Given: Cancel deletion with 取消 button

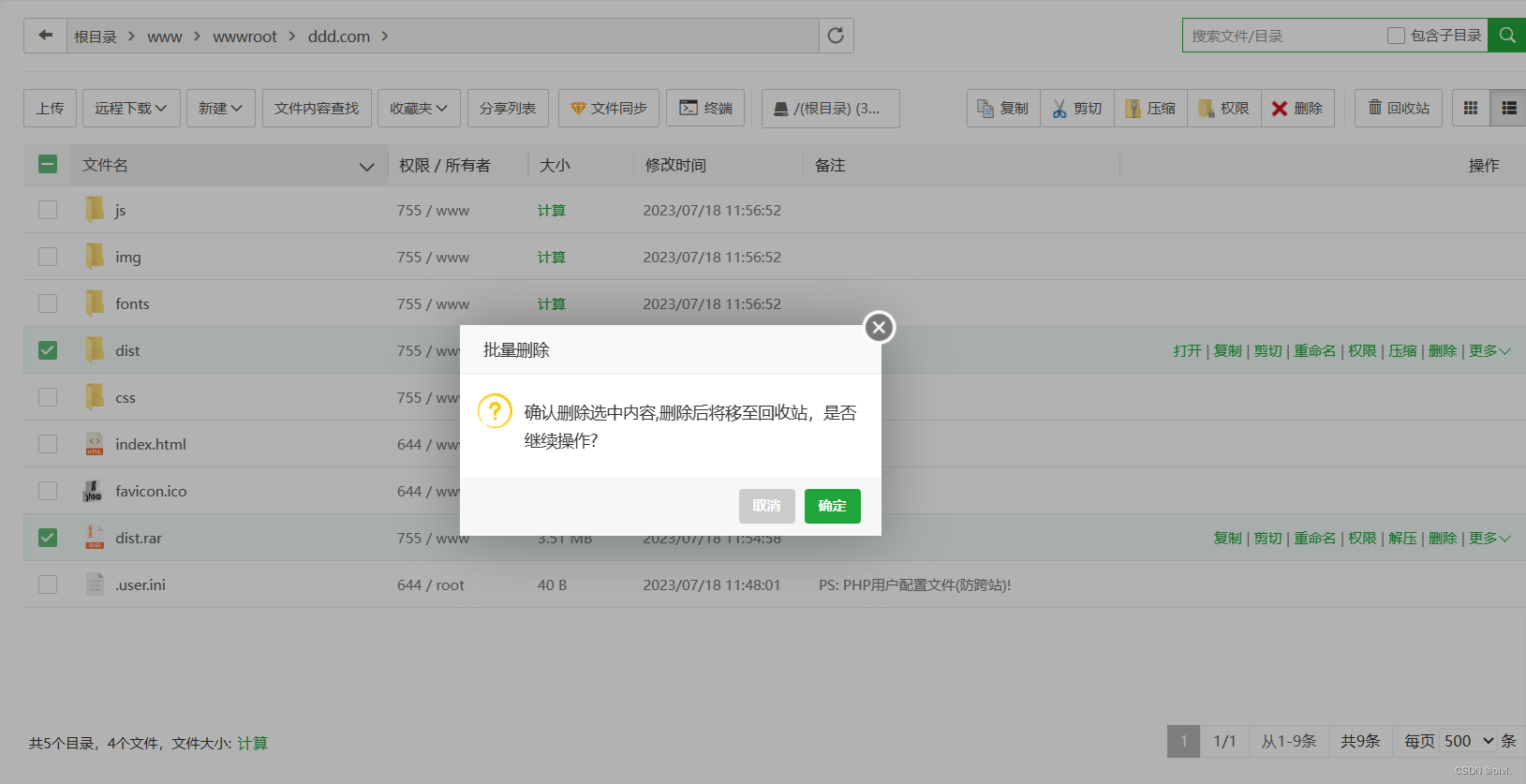Looking at the screenshot, I should coord(766,506).
